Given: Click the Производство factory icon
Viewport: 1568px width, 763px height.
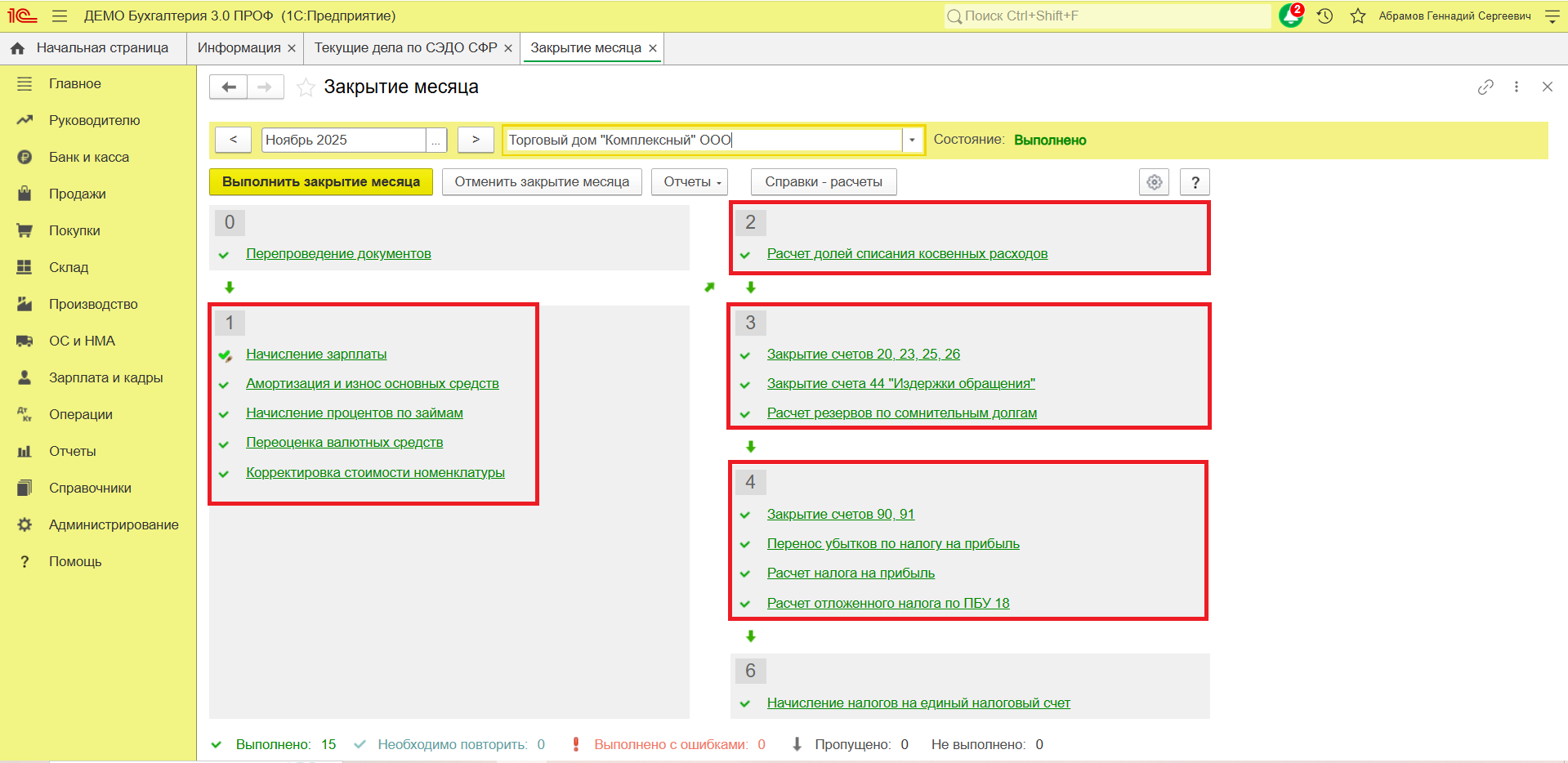Looking at the screenshot, I should [25, 304].
